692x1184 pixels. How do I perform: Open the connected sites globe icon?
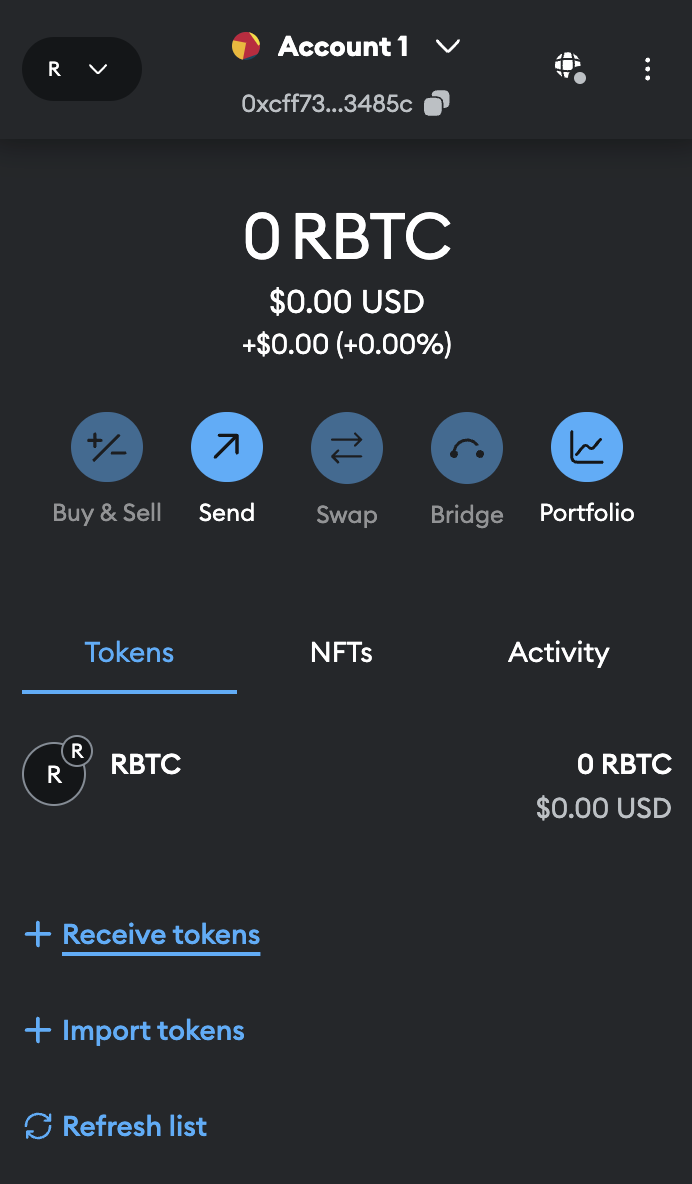pos(569,68)
